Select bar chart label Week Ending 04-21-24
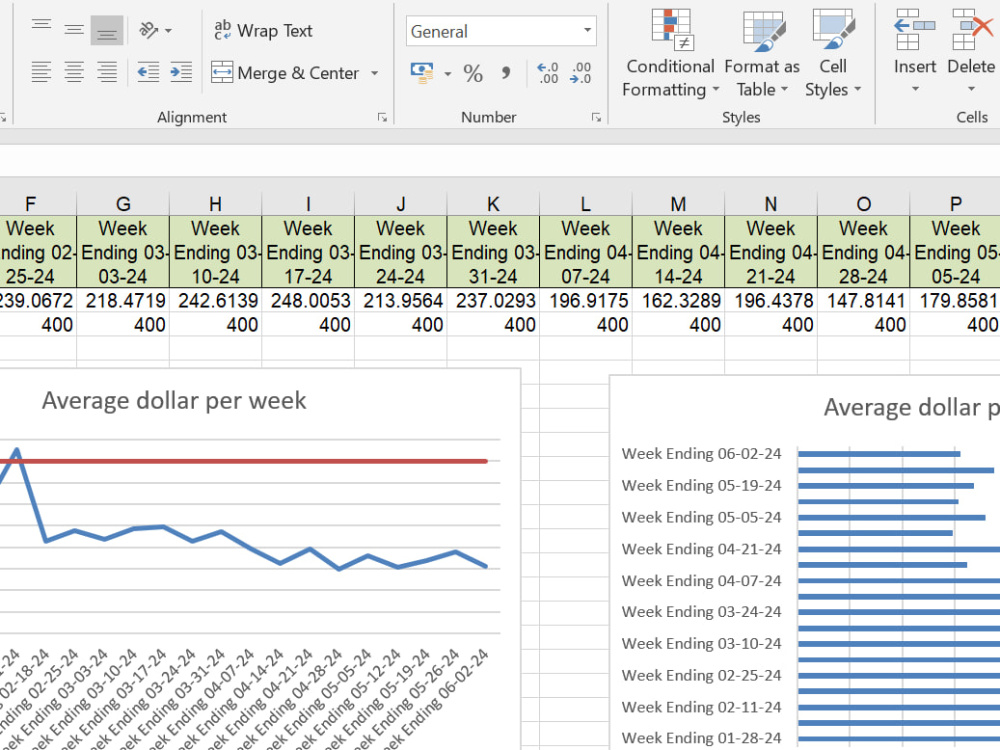The image size is (1000, 750). [x=701, y=548]
